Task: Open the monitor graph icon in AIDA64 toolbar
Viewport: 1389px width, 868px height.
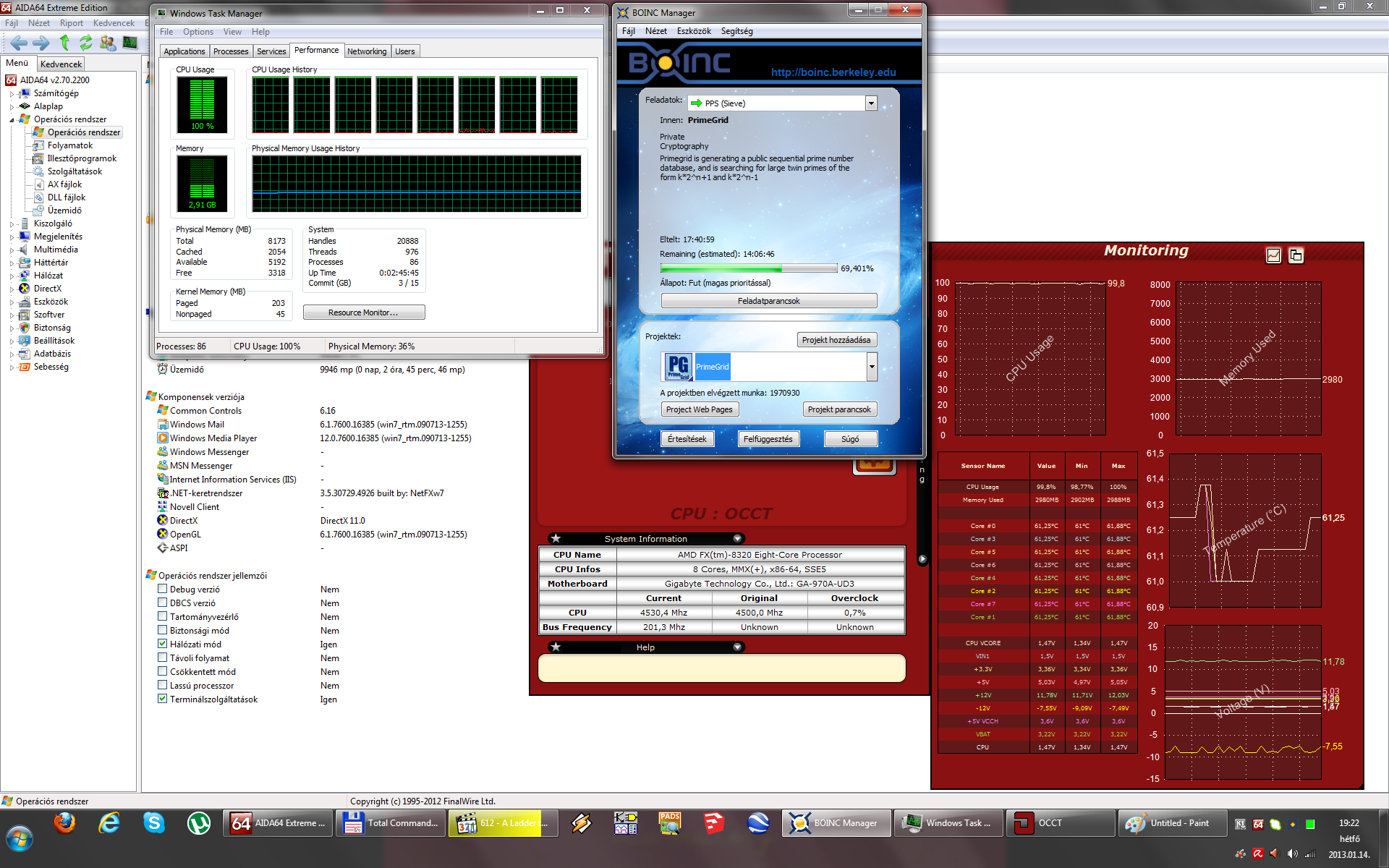Action: pos(130,43)
